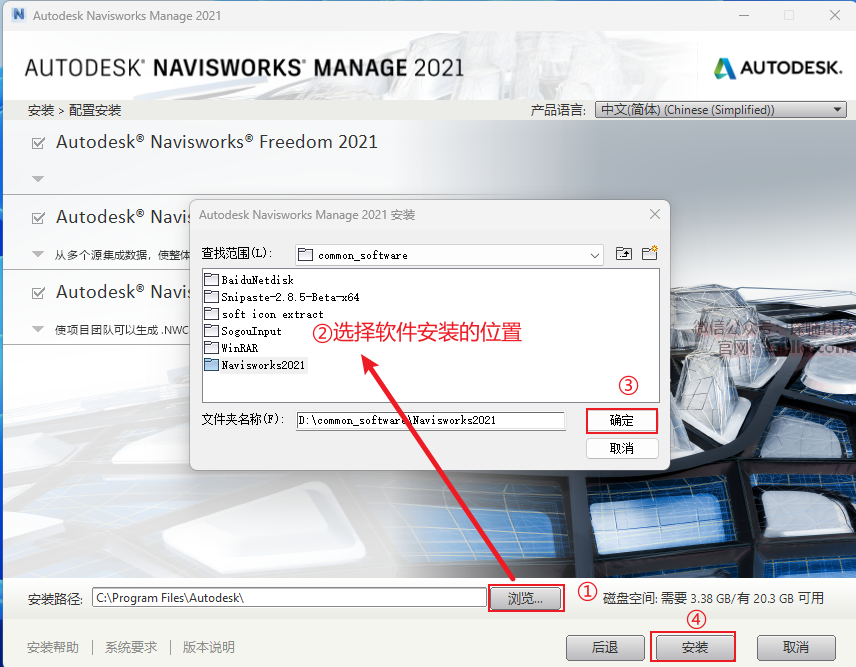Click the 磁盘空间 disk space text
Screen dimensions: 856x667
coord(713,598)
